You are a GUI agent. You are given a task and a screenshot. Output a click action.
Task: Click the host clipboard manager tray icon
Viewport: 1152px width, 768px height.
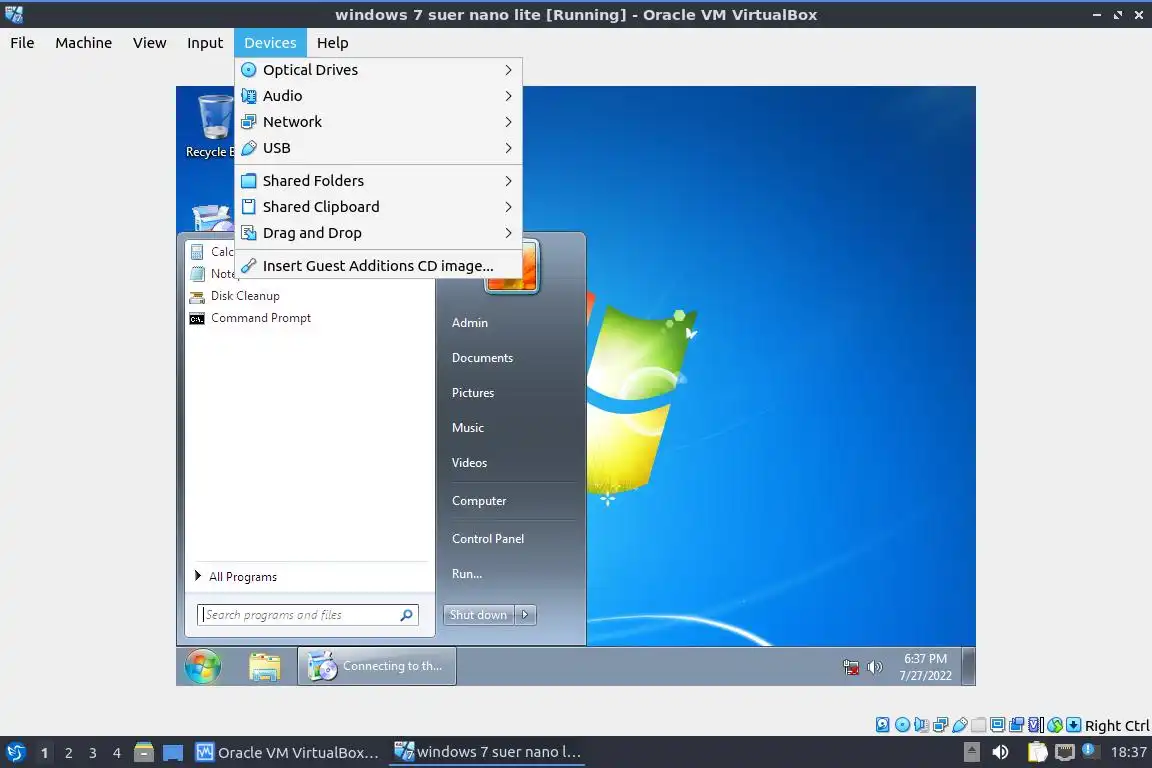pos(1037,752)
